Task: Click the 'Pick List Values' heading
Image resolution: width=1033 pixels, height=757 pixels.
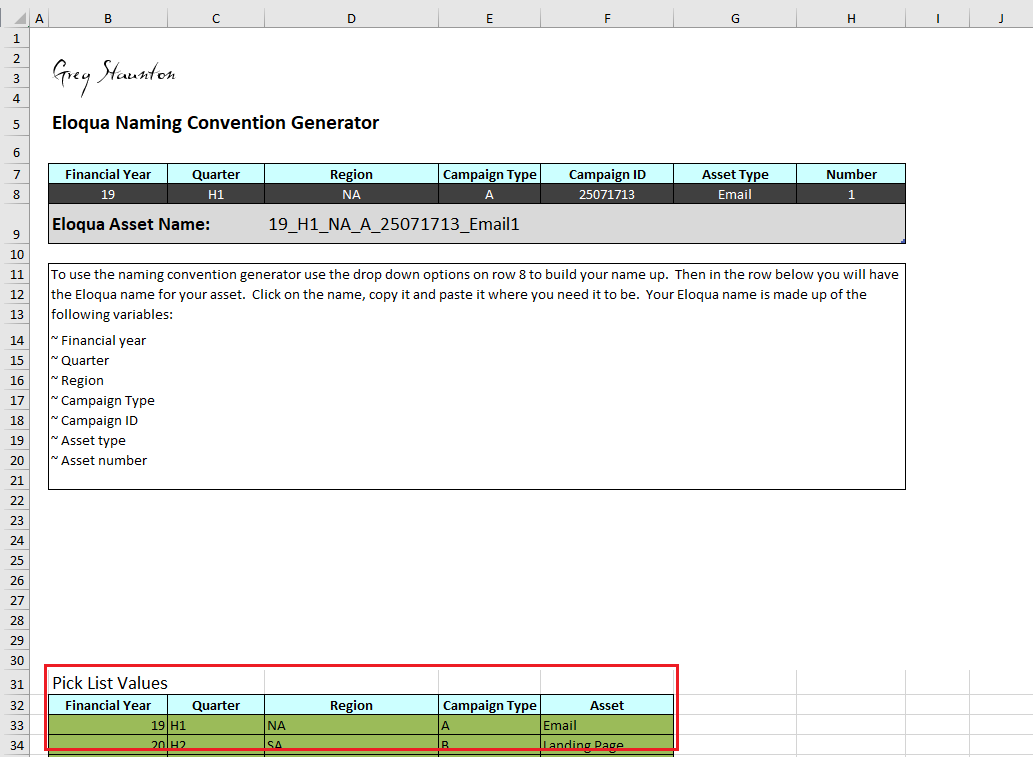Action: coord(110,683)
